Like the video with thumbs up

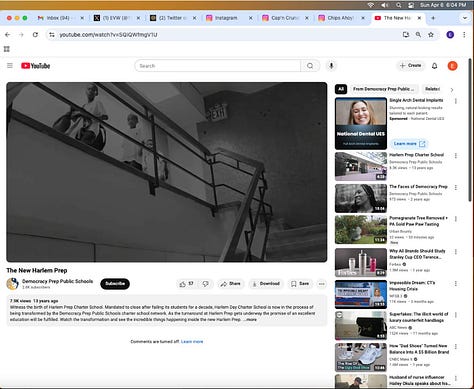pos(187,284)
